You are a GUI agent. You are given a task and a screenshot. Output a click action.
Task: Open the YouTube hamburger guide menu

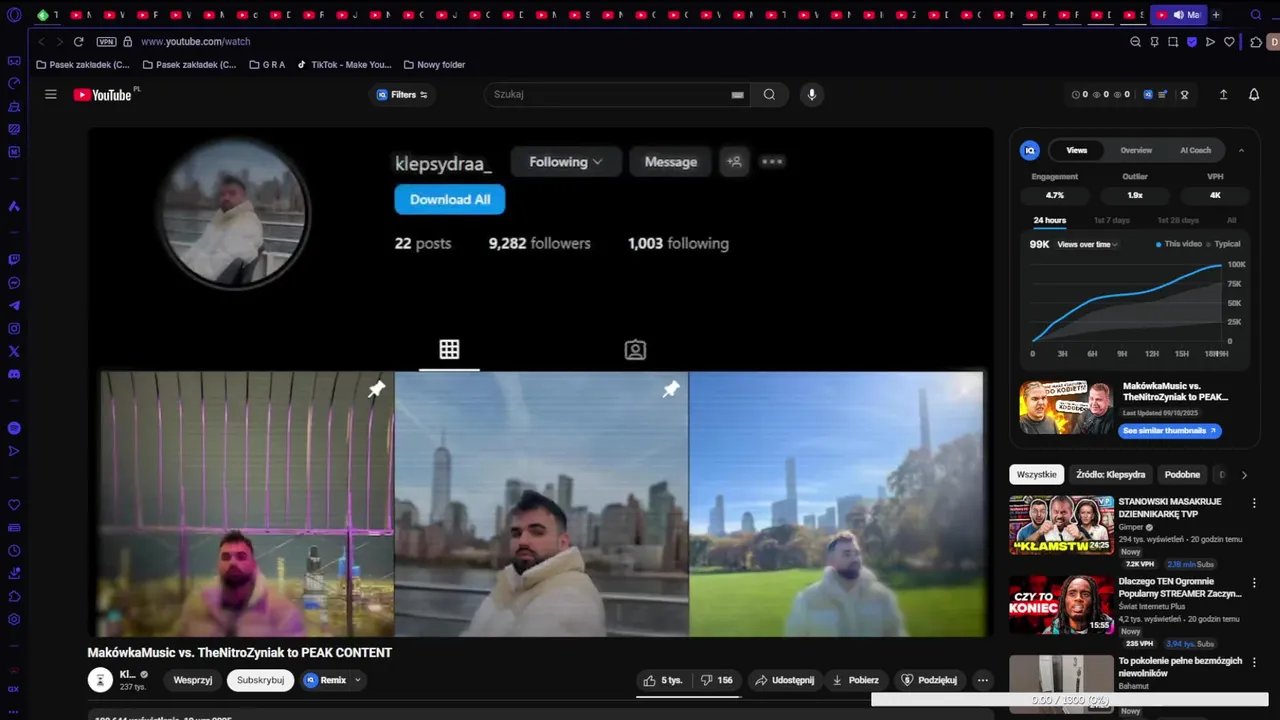coord(51,94)
